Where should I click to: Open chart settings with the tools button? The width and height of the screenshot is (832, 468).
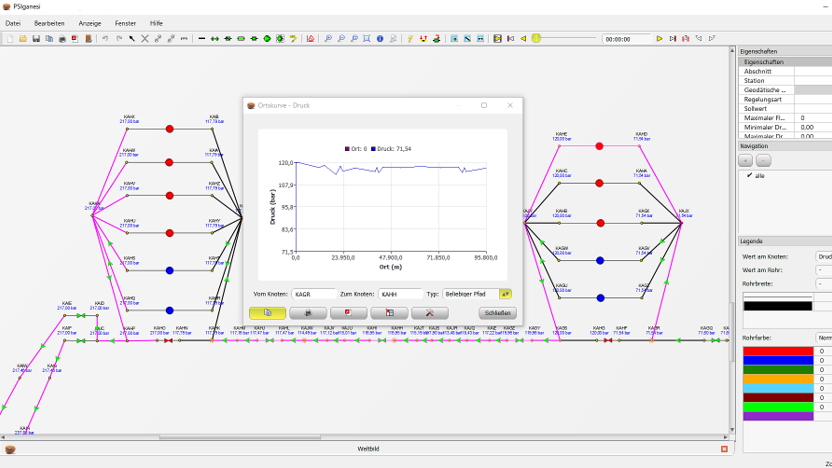point(430,313)
